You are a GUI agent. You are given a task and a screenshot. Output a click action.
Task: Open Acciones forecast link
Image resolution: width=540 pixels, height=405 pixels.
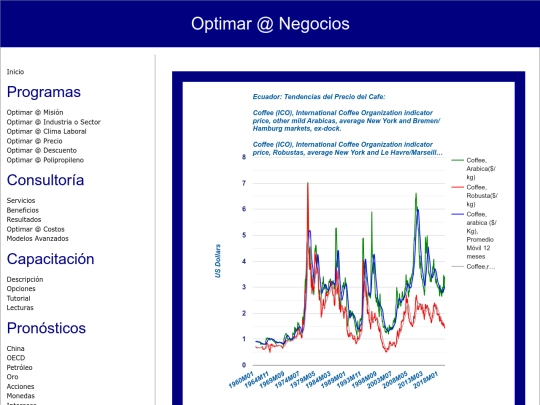coord(20,386)
